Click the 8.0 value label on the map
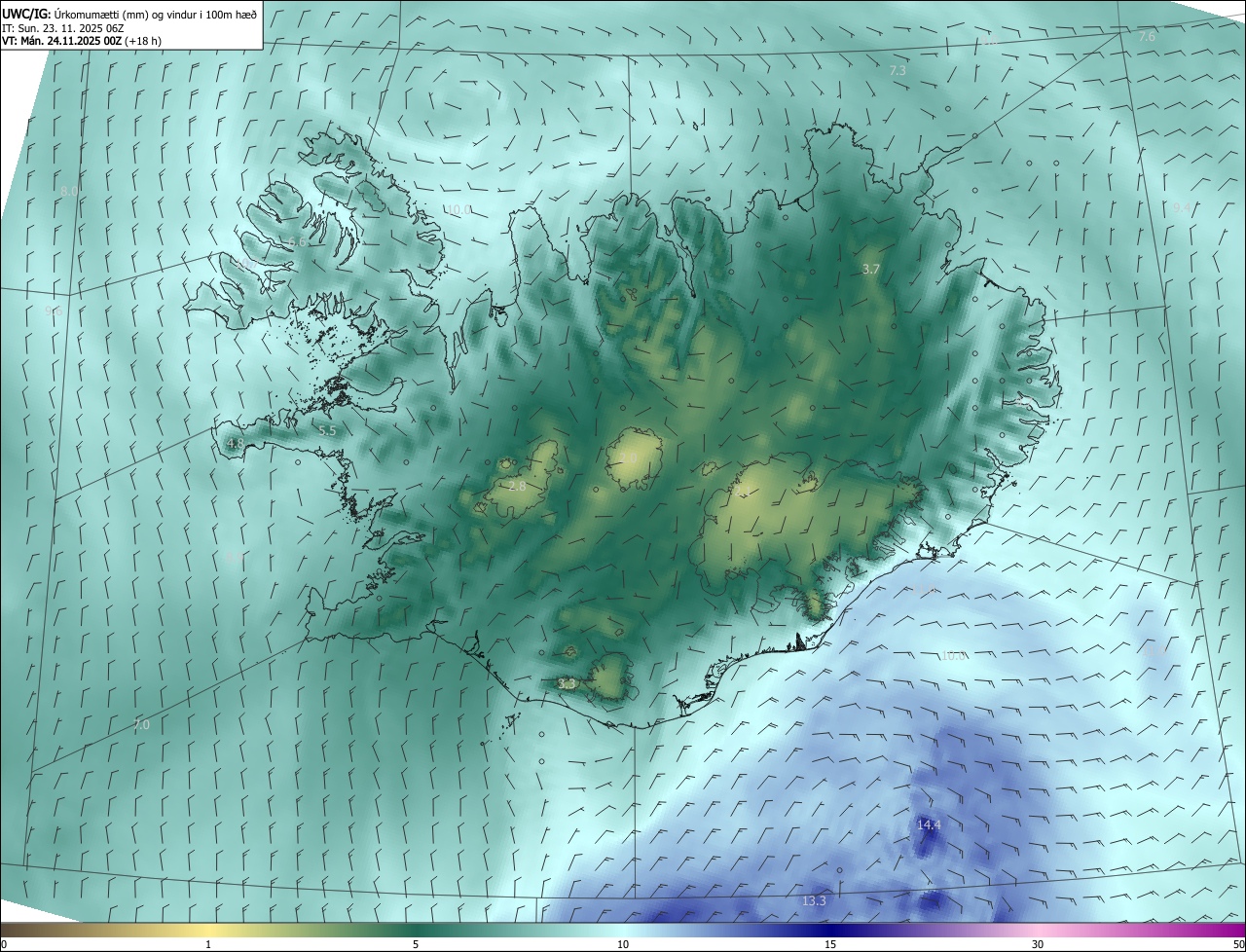 click(x=69, y=192)
